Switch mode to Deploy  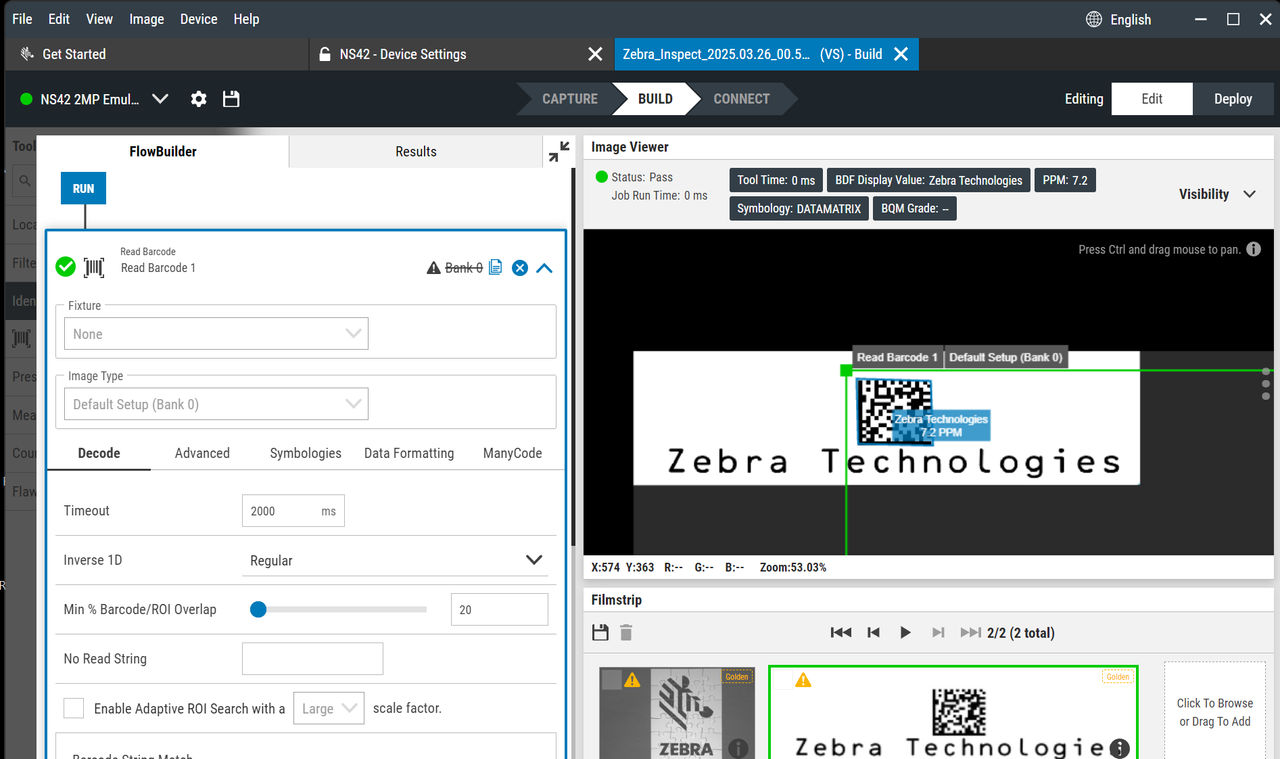(x=1233, y=99)
